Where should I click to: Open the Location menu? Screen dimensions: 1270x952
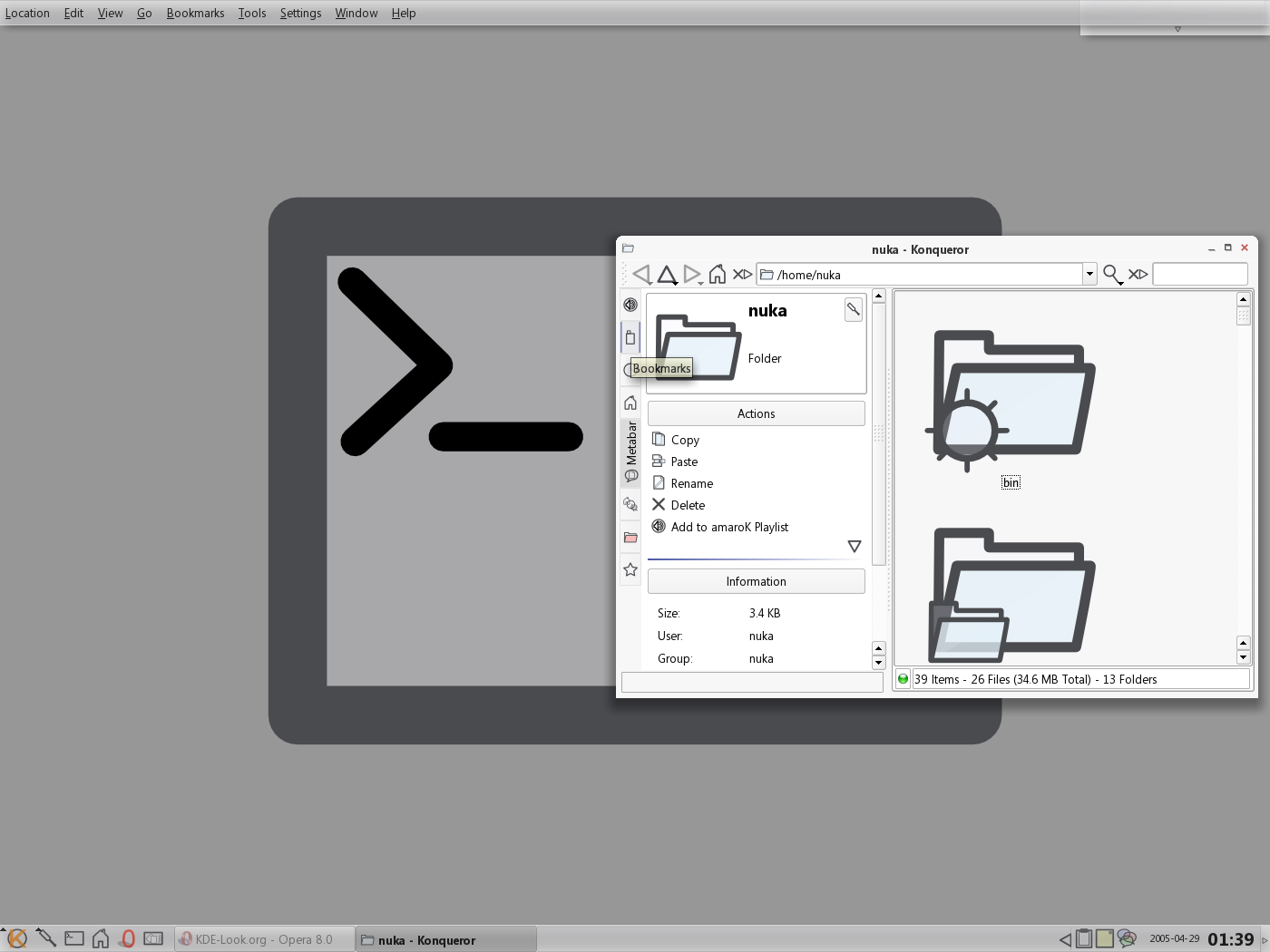coord(27,13)
